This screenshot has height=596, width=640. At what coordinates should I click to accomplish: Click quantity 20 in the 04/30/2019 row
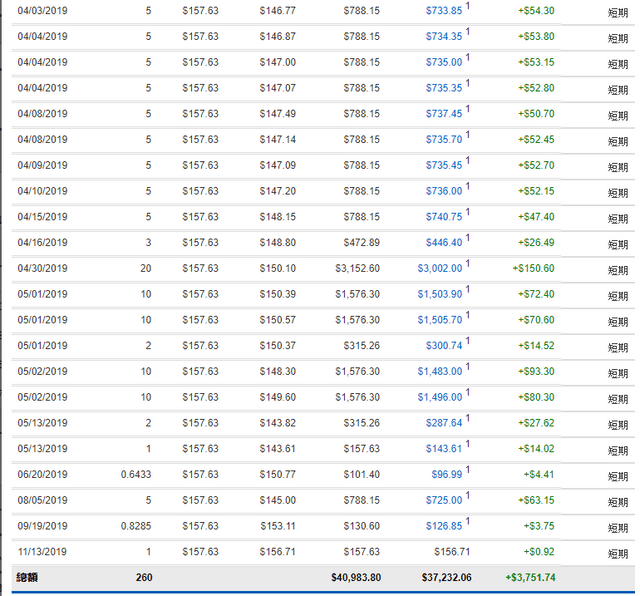coord(146,268)
